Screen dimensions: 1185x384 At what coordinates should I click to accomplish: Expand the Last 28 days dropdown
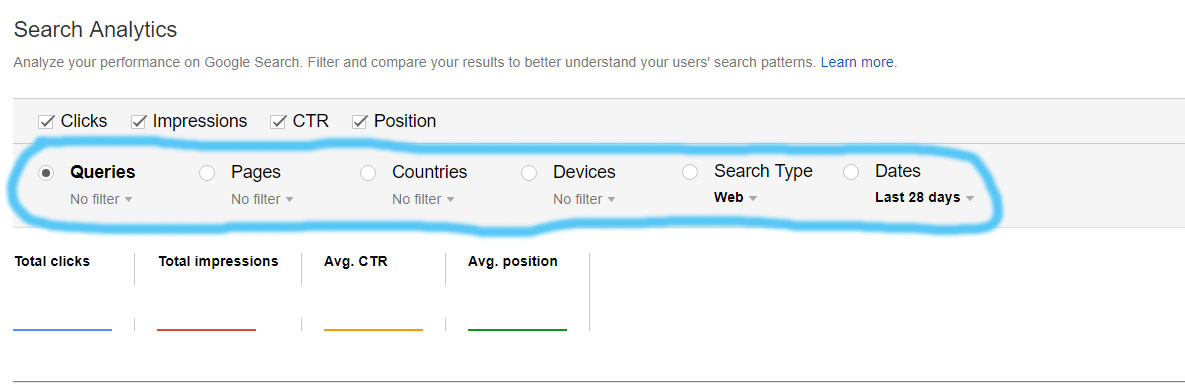924,198
